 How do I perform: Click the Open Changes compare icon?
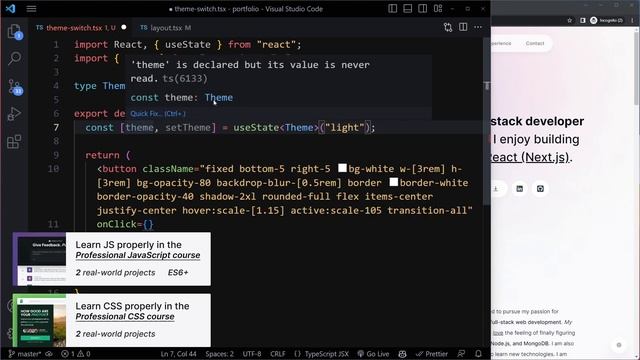tap(448, 27)
